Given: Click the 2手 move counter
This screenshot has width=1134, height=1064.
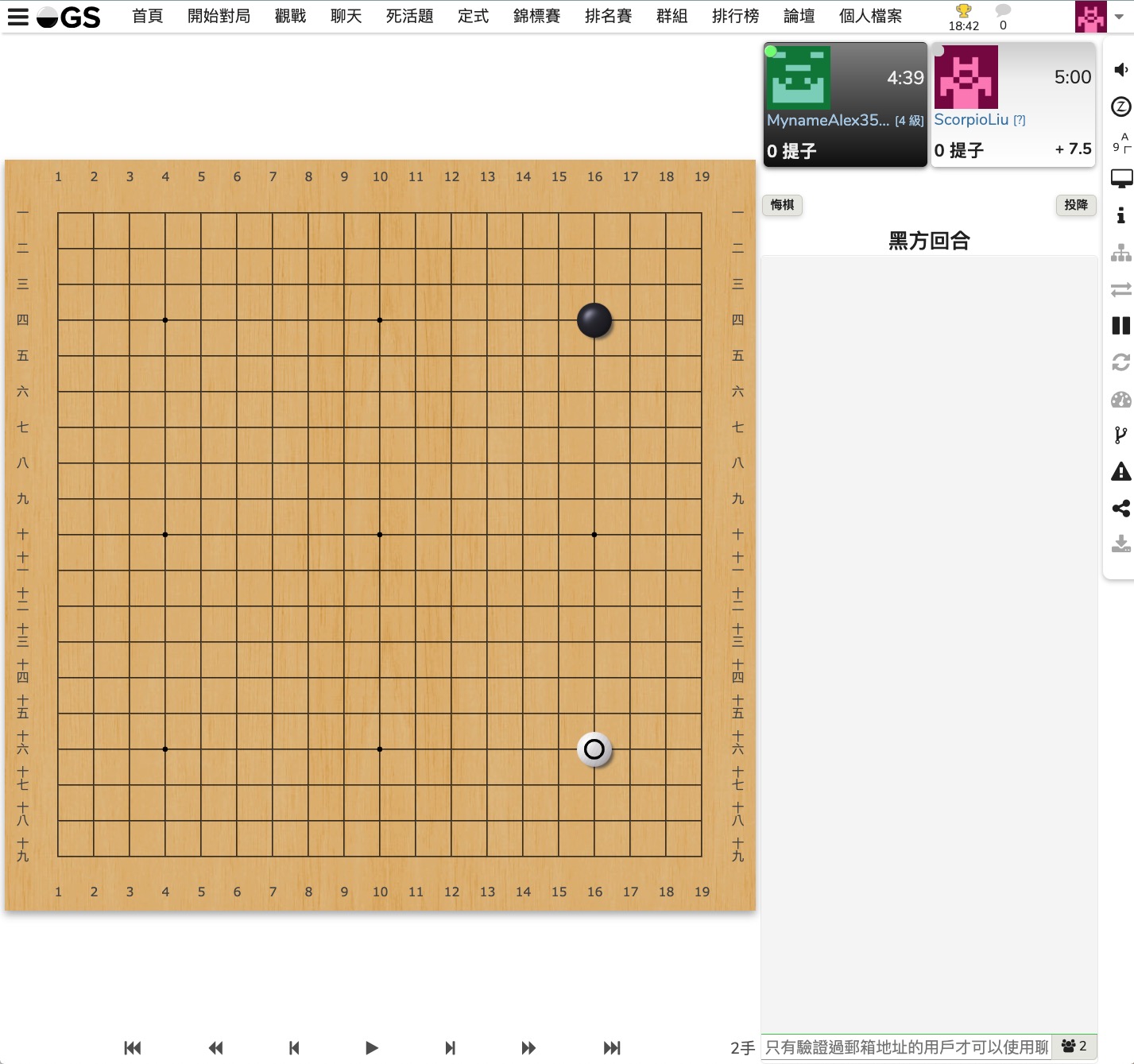Looking at the screenshot, I should click(x=743, y=1048).
